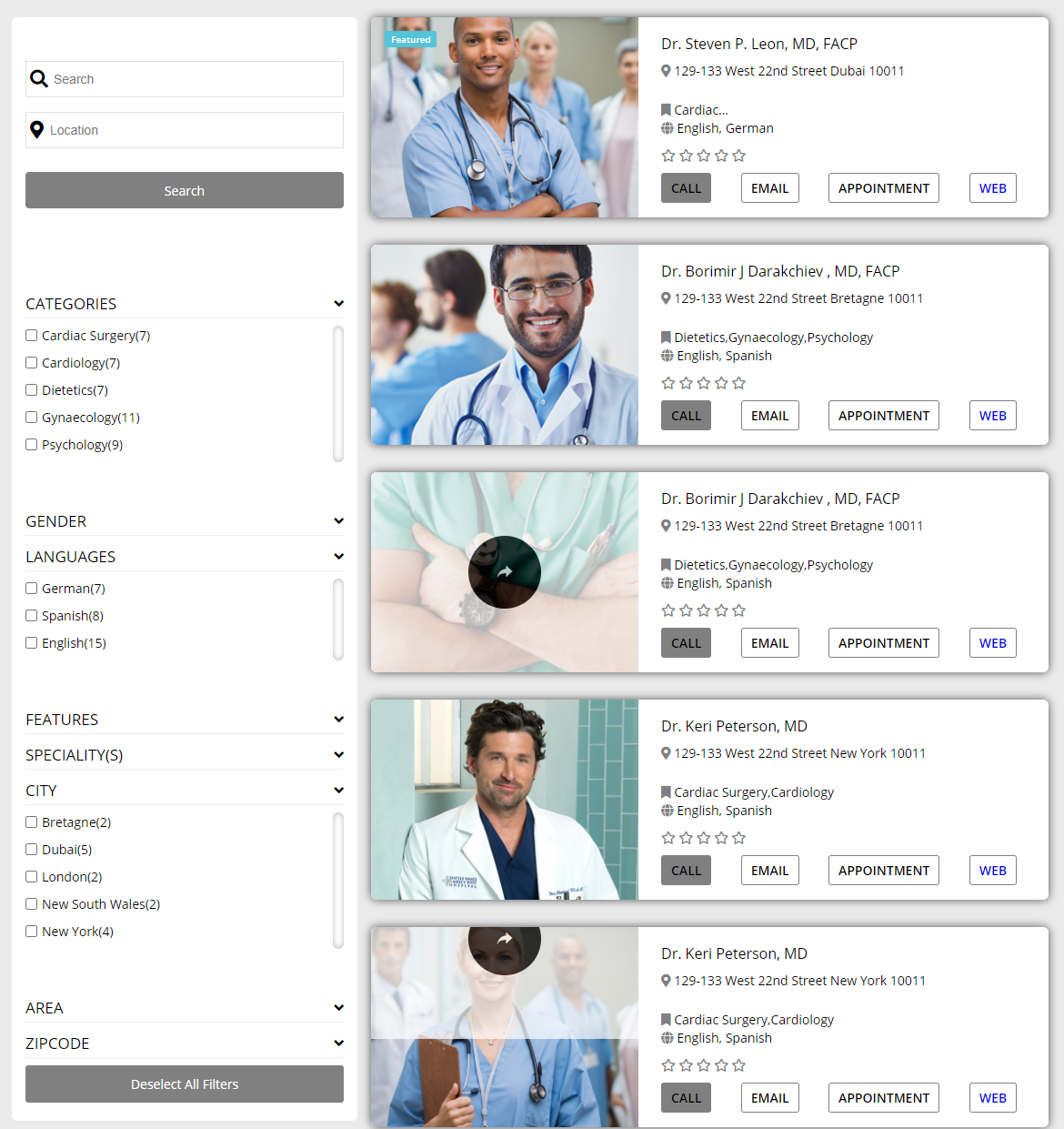Click the bookmark icon next to Cardiac Surgery,Cardiology
Screen dimensions: 1064x1129
(x=666, y=792)
